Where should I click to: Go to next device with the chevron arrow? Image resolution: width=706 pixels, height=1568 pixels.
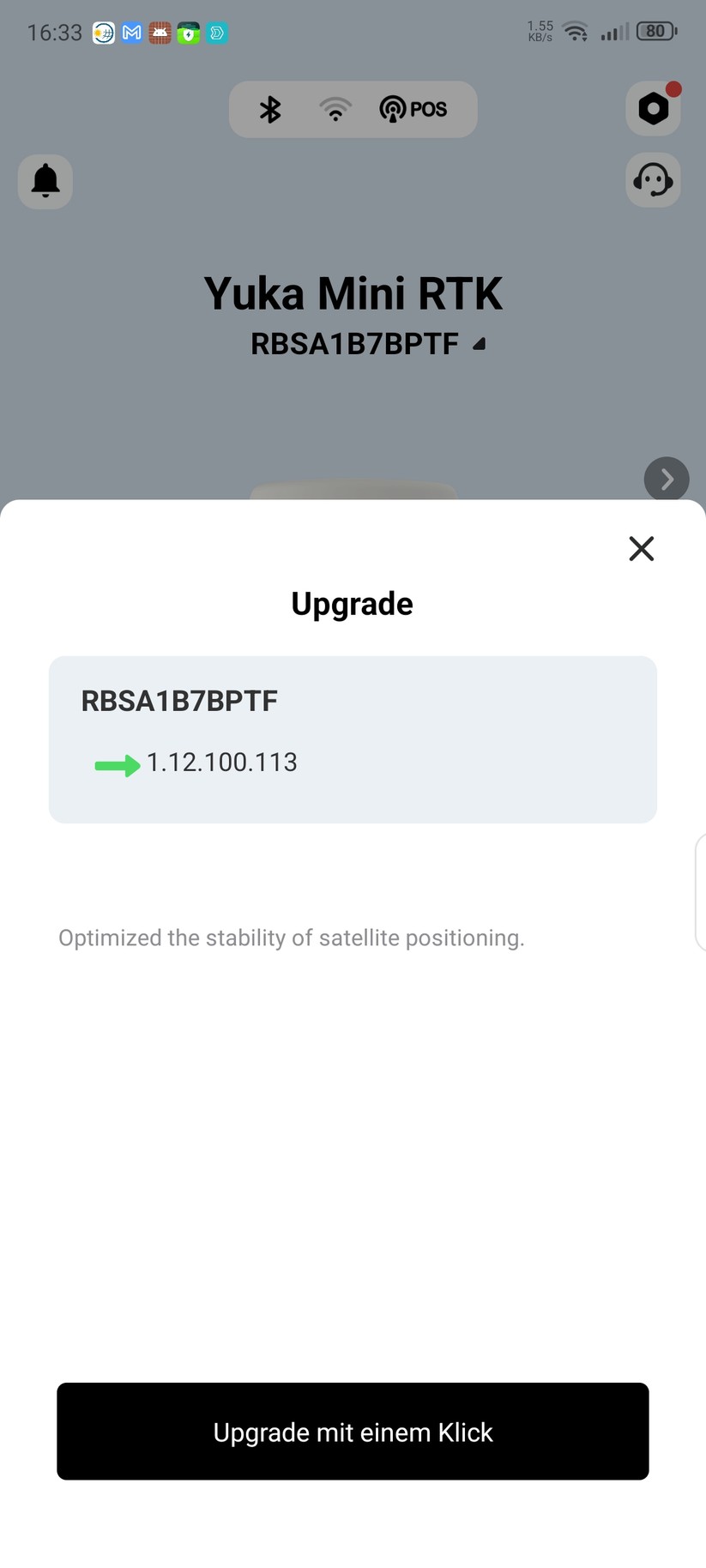coord(667,479)
